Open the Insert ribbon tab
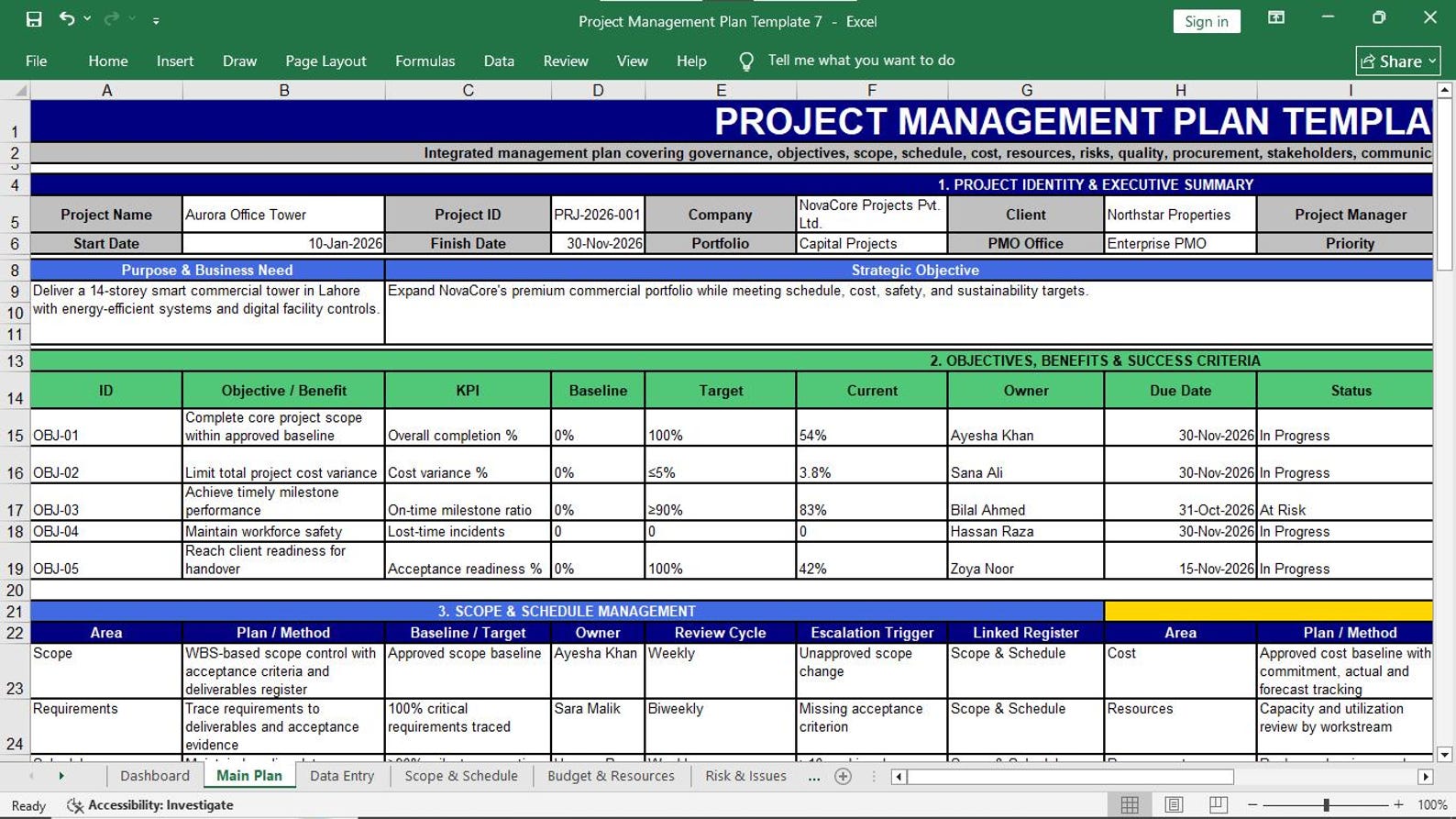The image size is (1456, 819). (x=175, y=61)
